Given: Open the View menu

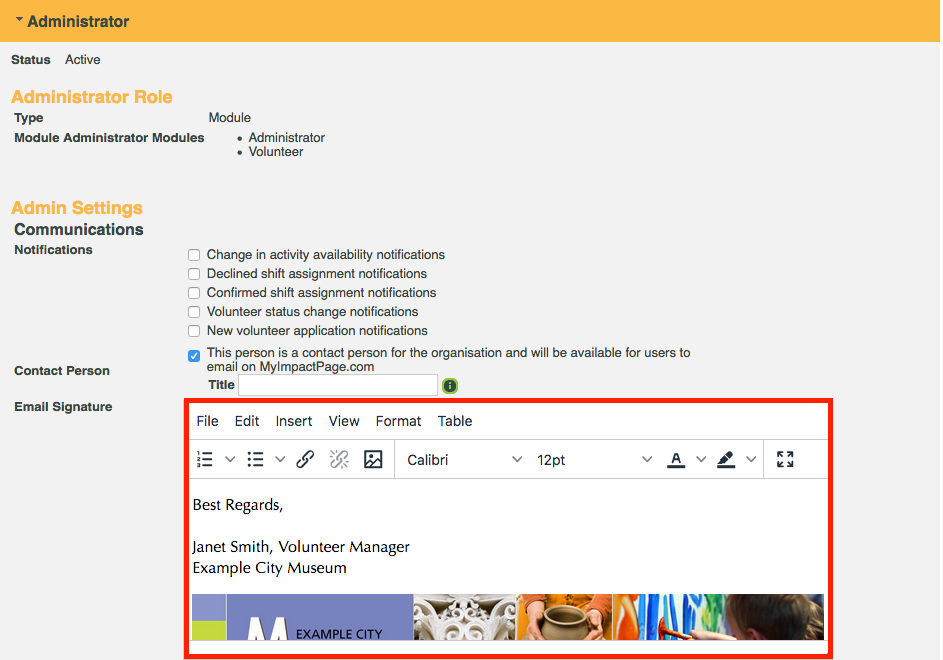Looking at the screenshot, I should [344, 421].
